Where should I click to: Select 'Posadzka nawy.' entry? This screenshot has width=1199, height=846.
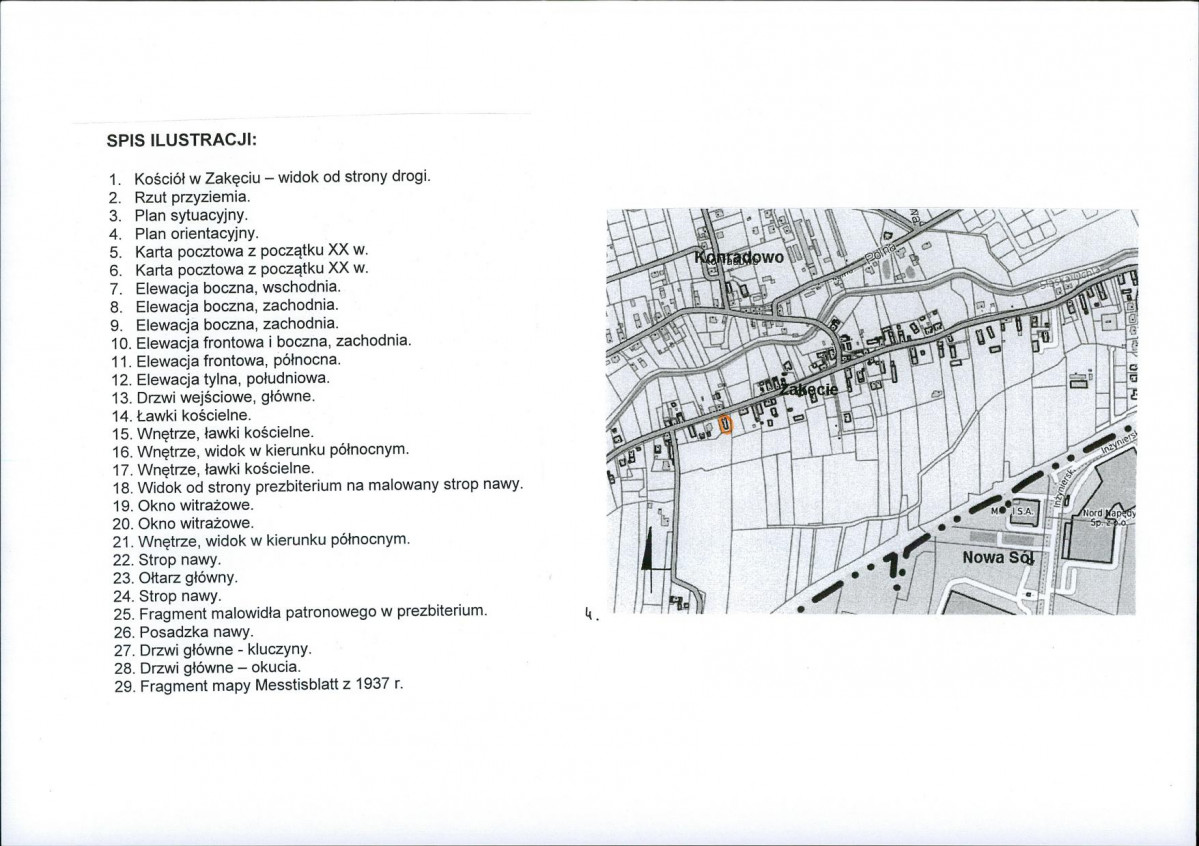(x=197, y=633)
